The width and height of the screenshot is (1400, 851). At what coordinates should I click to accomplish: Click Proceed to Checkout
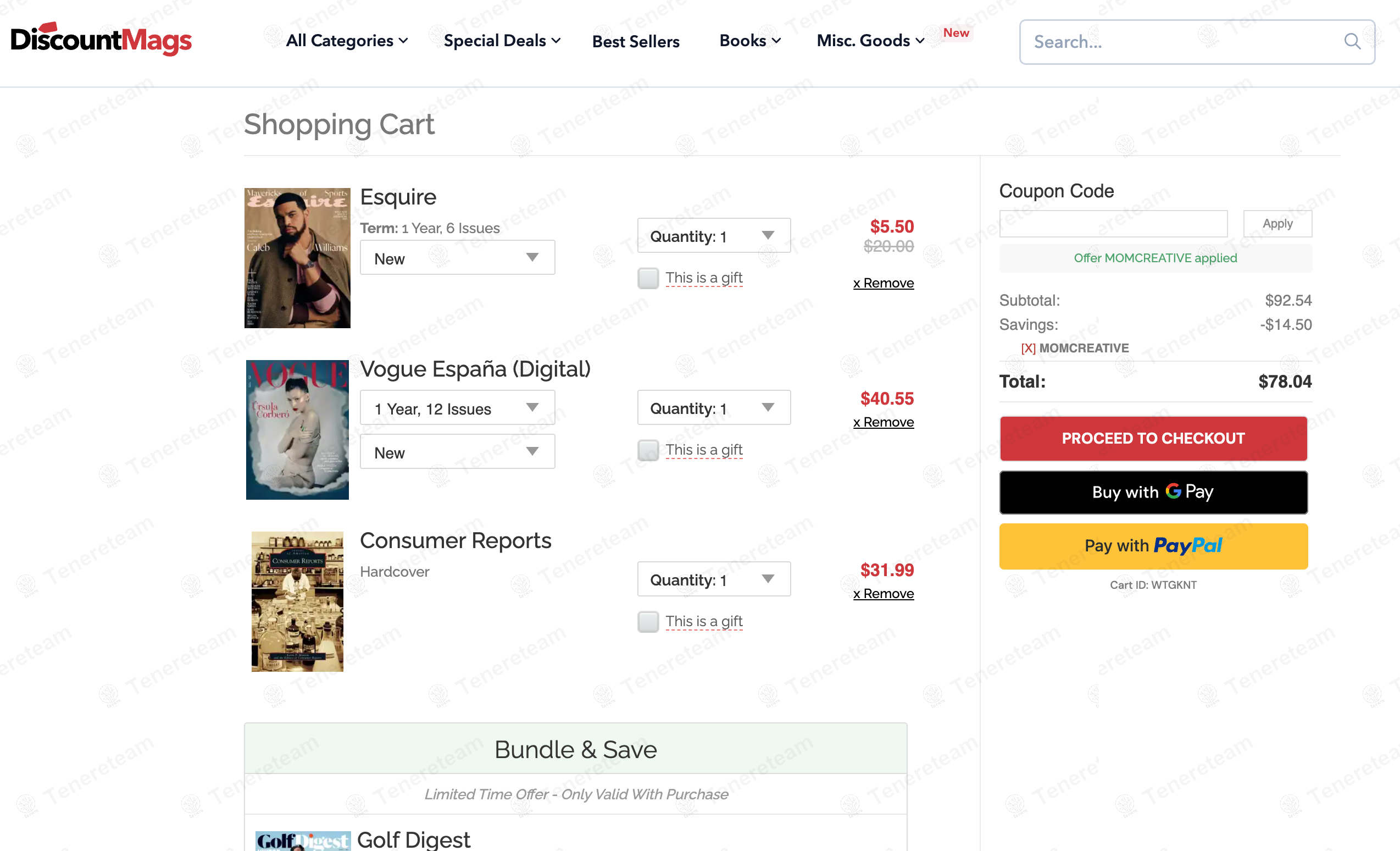pyautogui.click(x=1153, y=438)
